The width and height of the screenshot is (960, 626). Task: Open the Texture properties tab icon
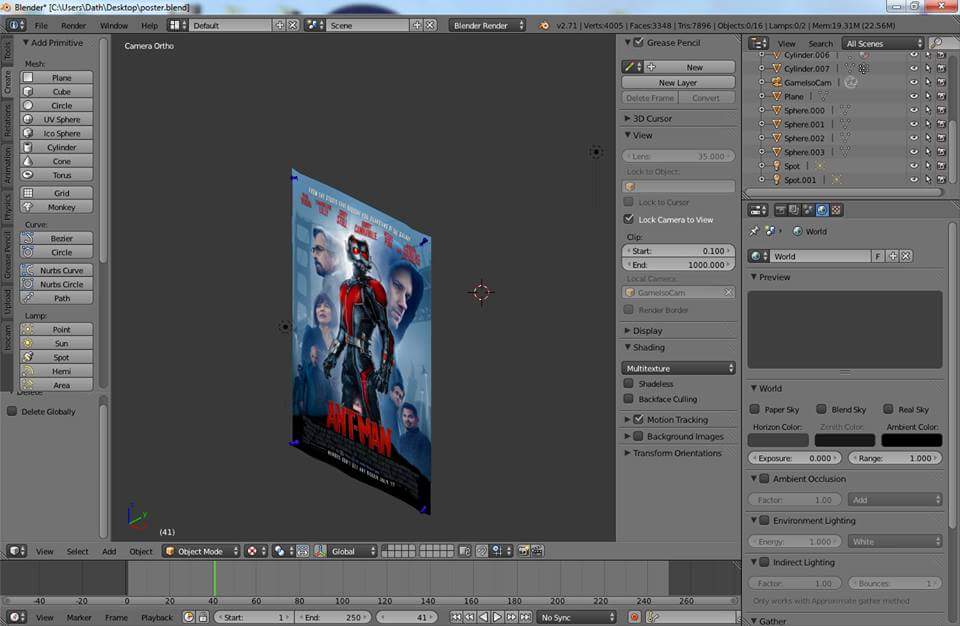[836, 210]
